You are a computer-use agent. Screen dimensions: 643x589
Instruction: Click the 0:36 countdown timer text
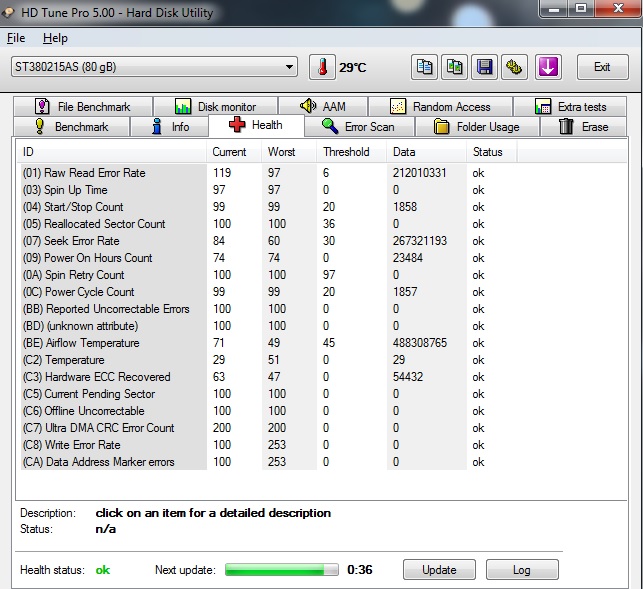360,570
